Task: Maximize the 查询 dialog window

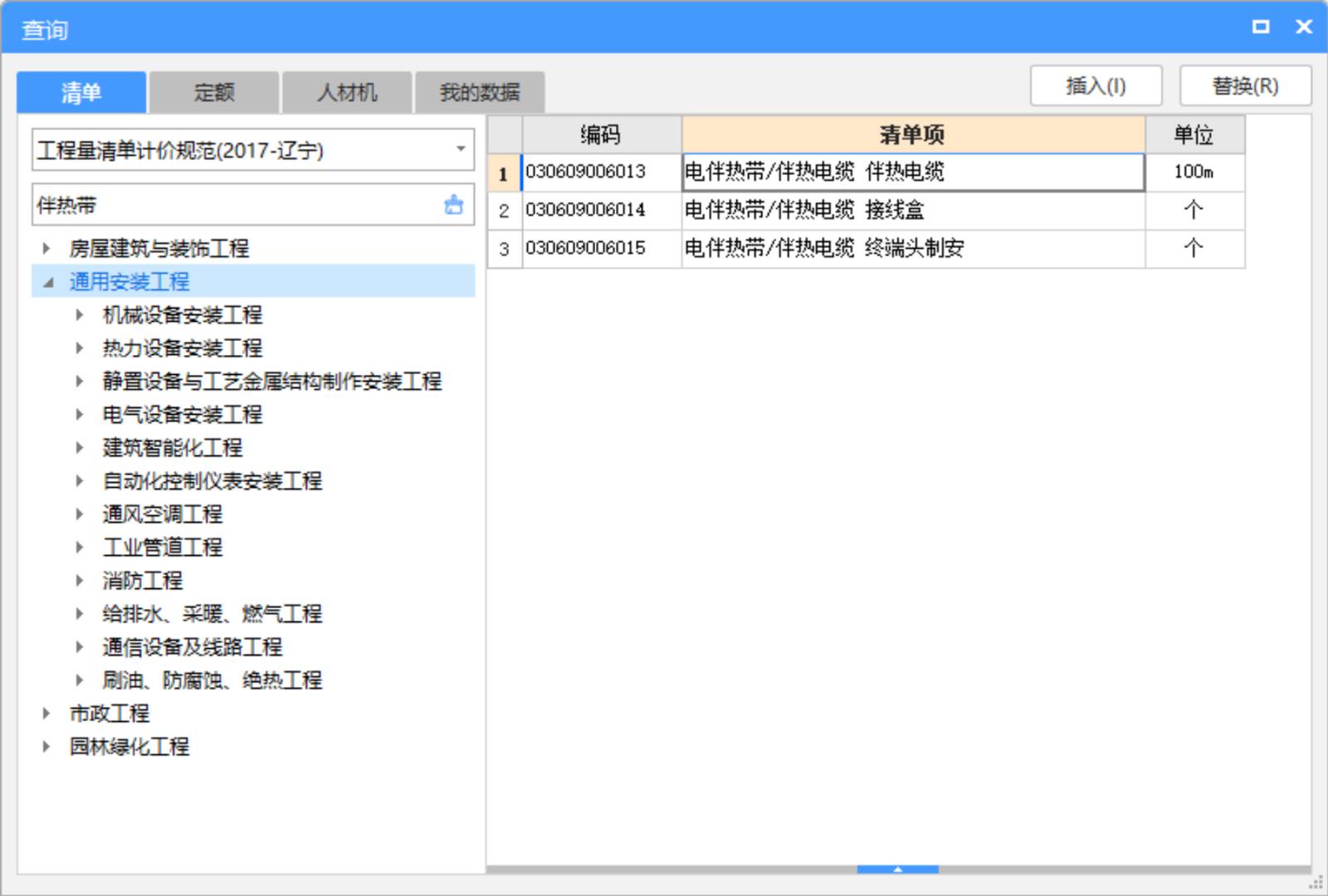Action: [1261, 27]
